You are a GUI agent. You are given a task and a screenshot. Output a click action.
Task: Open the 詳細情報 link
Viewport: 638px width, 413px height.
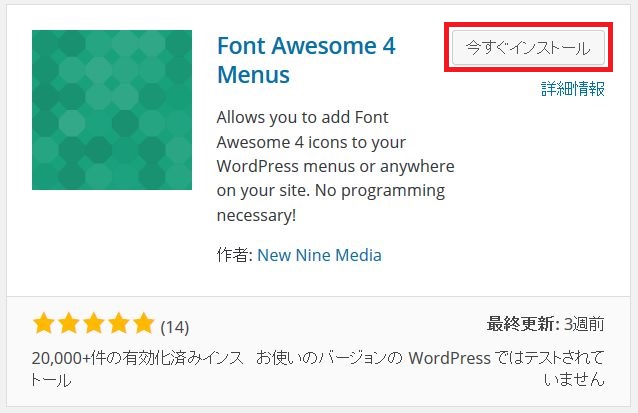click(572, 89)
